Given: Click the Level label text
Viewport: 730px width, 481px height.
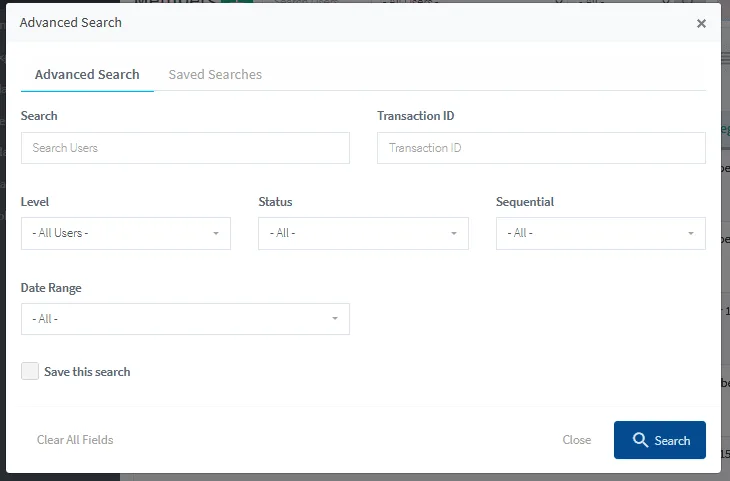Looking at the screenshot, I should [x=35, y=202].
